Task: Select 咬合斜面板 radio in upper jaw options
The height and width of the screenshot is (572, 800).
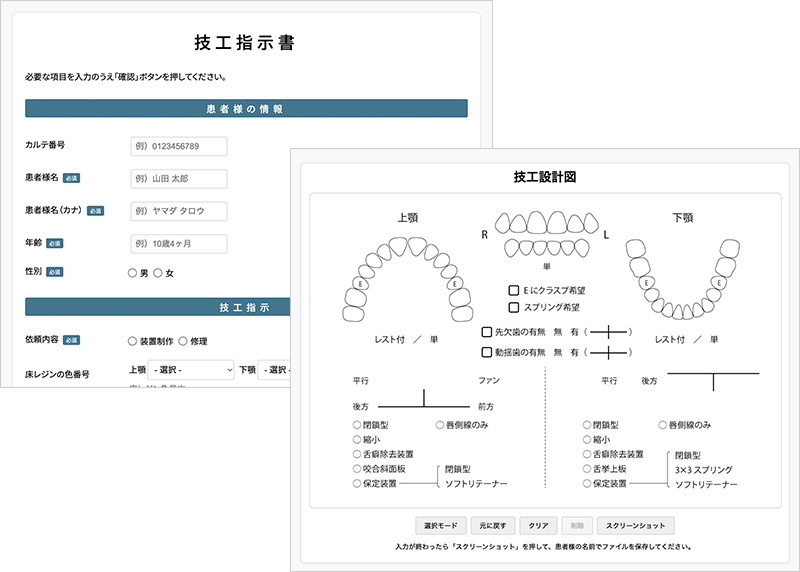Action: coord(357,468)
